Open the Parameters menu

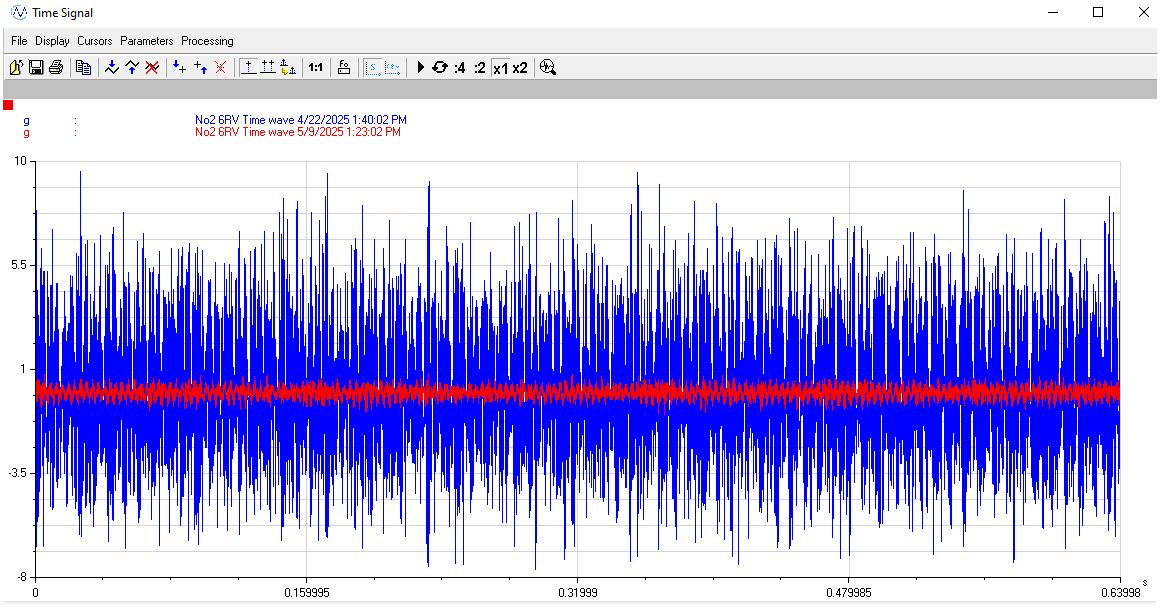tap(147, 41)
